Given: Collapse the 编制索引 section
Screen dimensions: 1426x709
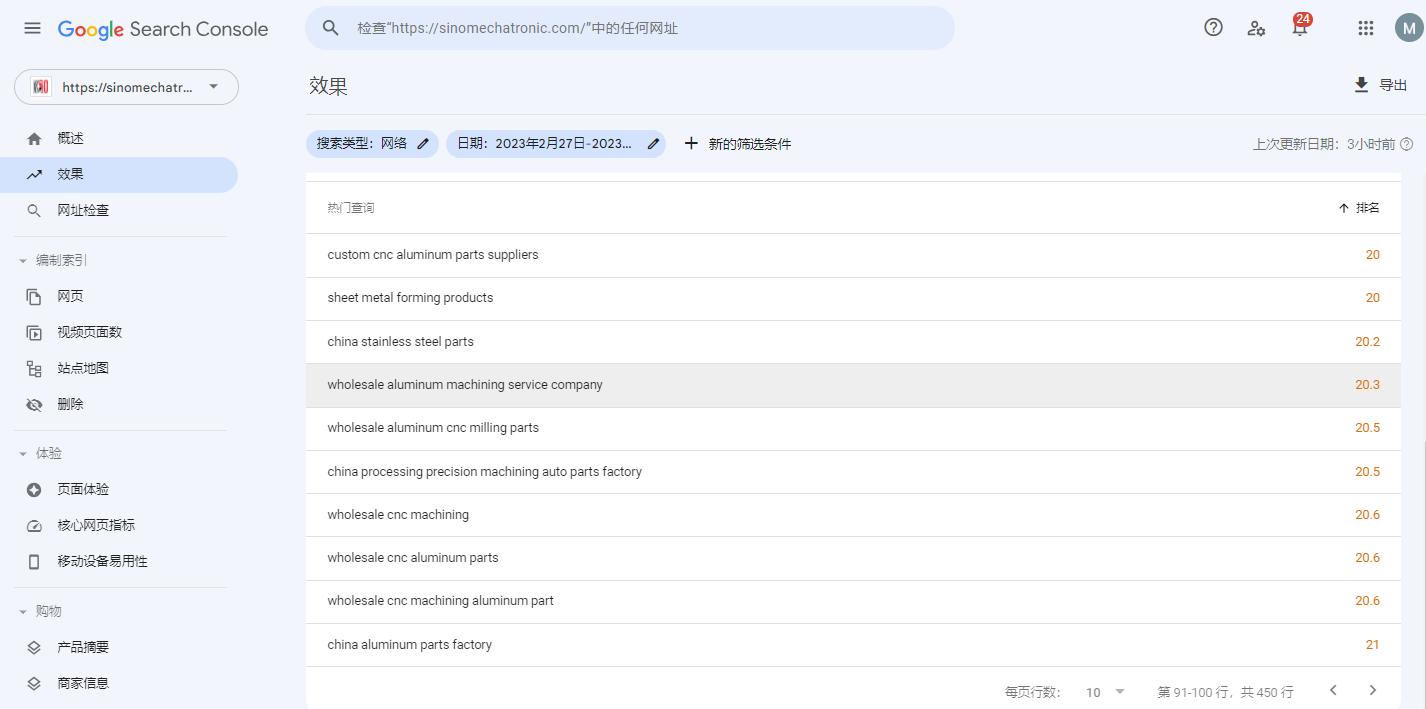Looking at the screenshot, I should 23,261.
